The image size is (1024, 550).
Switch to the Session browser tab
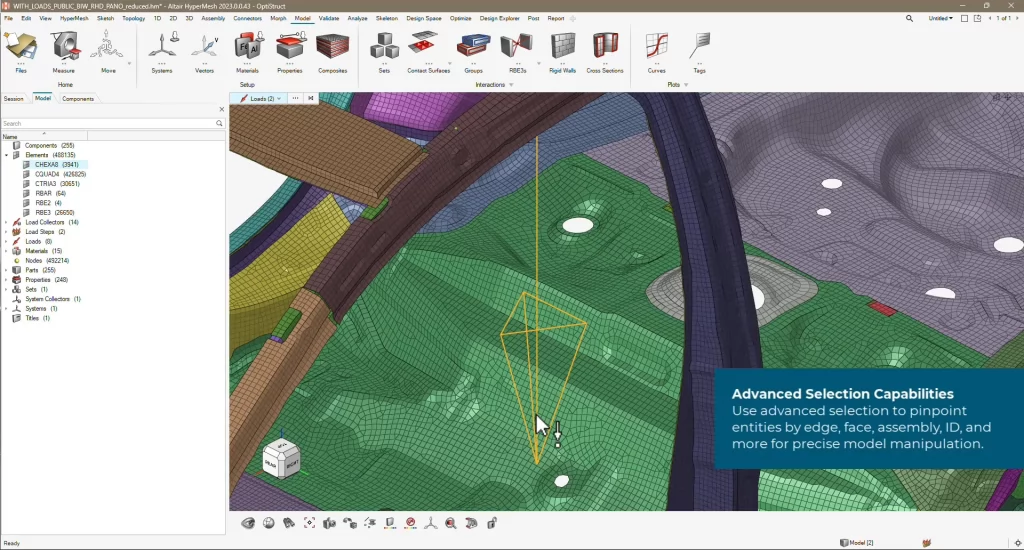pyautogui.click(x=14, y=99)
